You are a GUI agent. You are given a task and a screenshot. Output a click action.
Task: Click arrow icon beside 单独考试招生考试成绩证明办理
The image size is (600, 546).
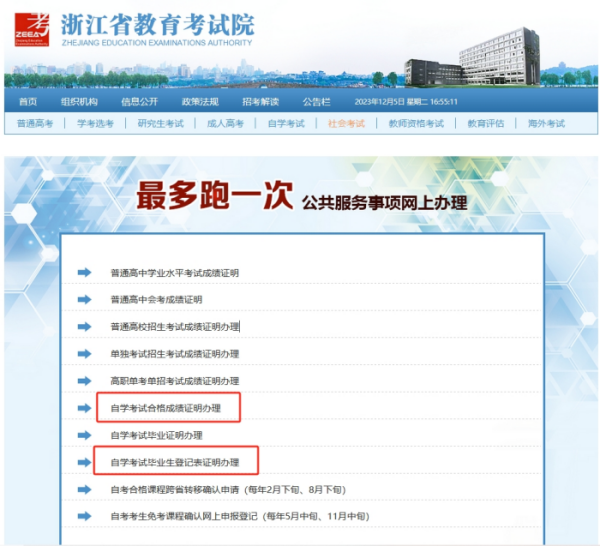84,354
